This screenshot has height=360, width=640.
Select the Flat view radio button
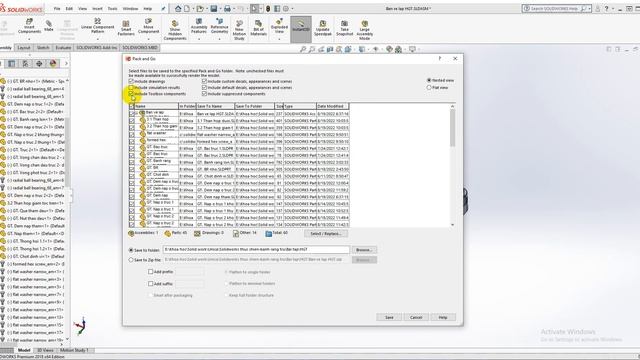[429, 87]
